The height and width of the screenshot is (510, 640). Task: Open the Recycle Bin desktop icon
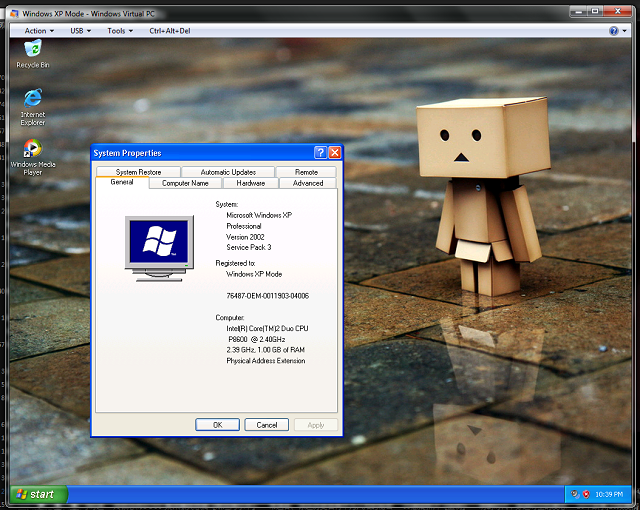pos(33,53)
